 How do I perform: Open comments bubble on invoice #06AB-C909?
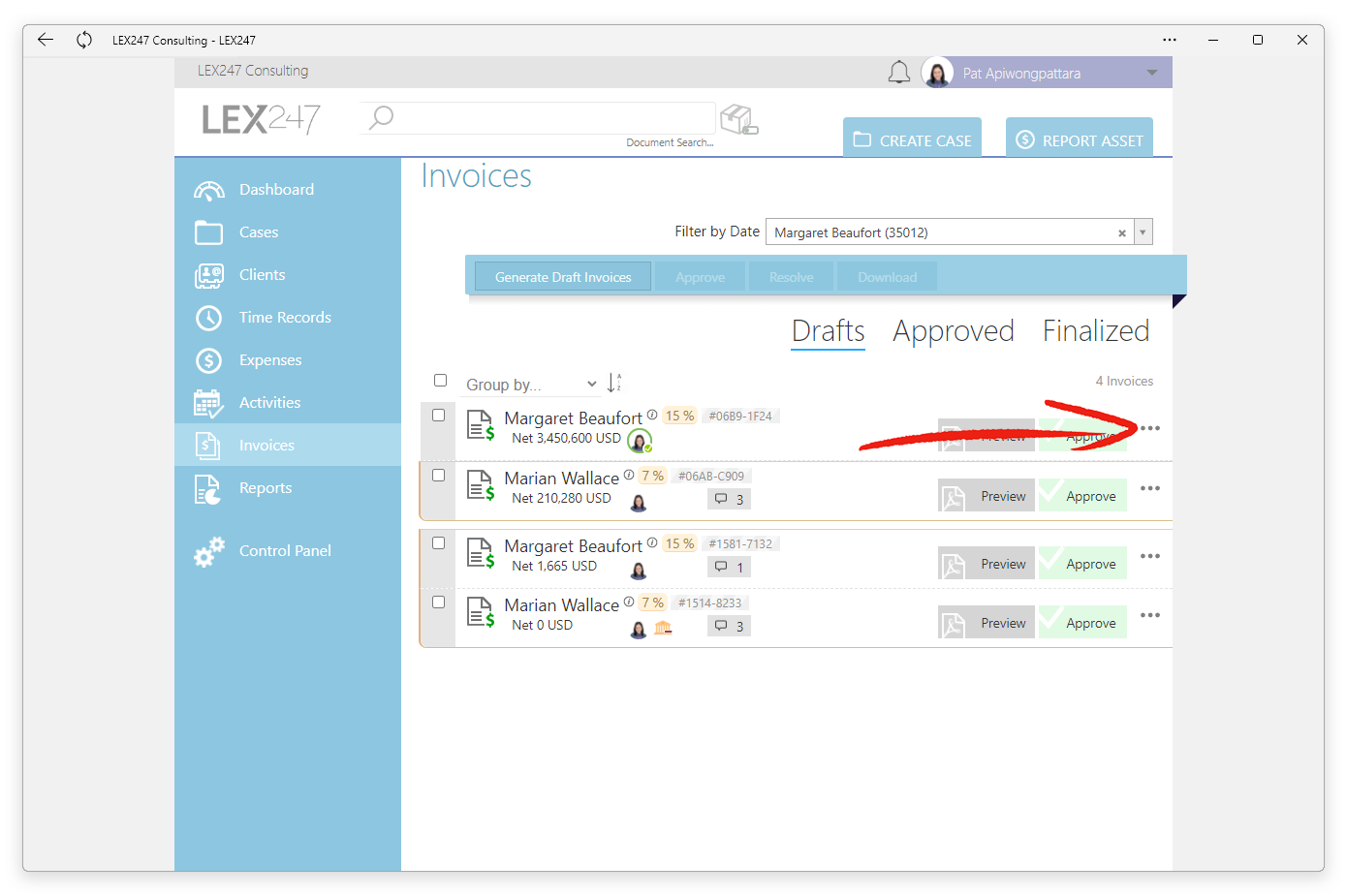point(729,500)
